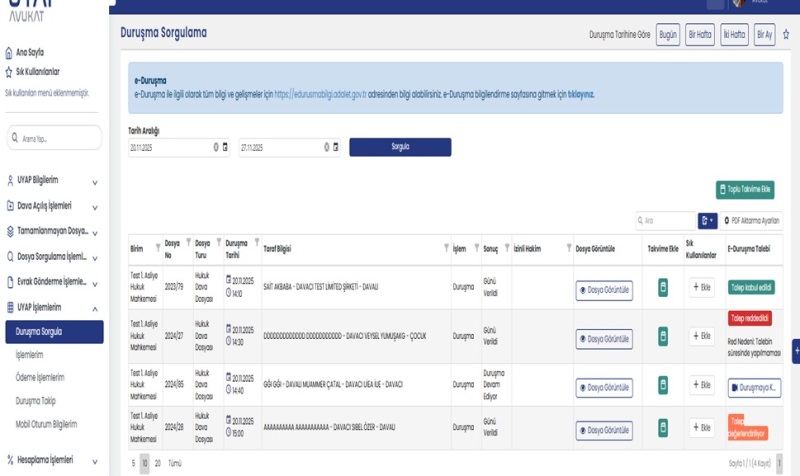
Task: Open the start date calendar picker icon
Action: tap(225, 147)
